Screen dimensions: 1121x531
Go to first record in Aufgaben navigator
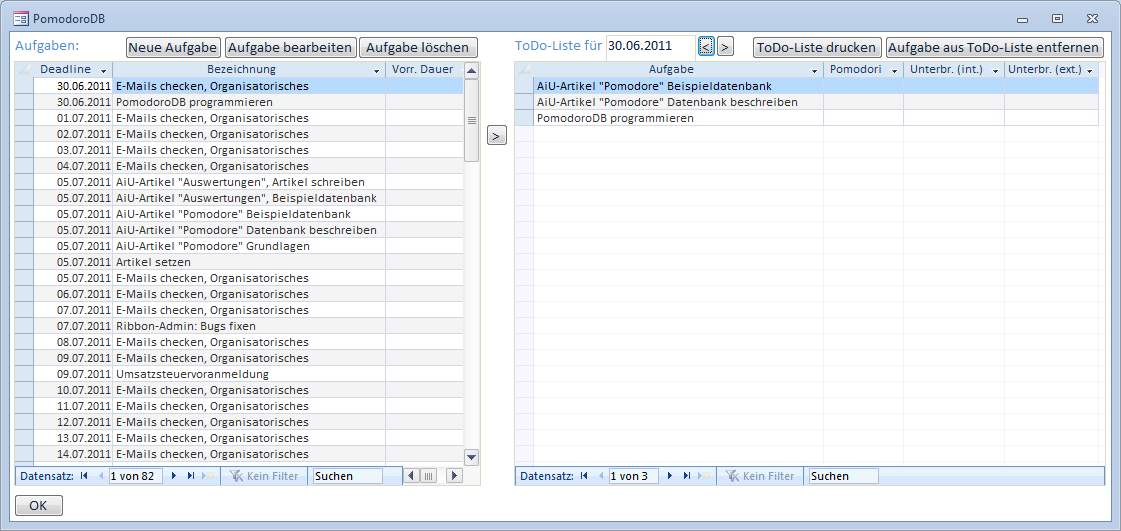pyautogui.click(x=84, y=476)
